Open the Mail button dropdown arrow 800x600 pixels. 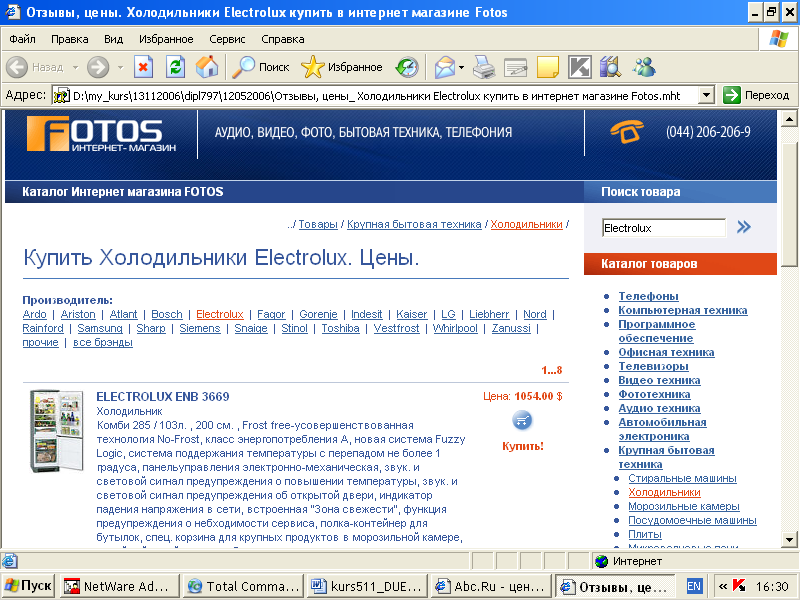tap(461, 67)
